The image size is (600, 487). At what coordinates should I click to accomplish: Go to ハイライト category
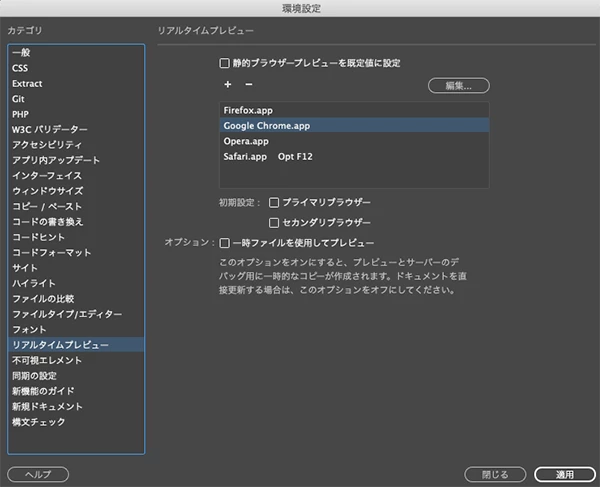[x=76, y=283]
